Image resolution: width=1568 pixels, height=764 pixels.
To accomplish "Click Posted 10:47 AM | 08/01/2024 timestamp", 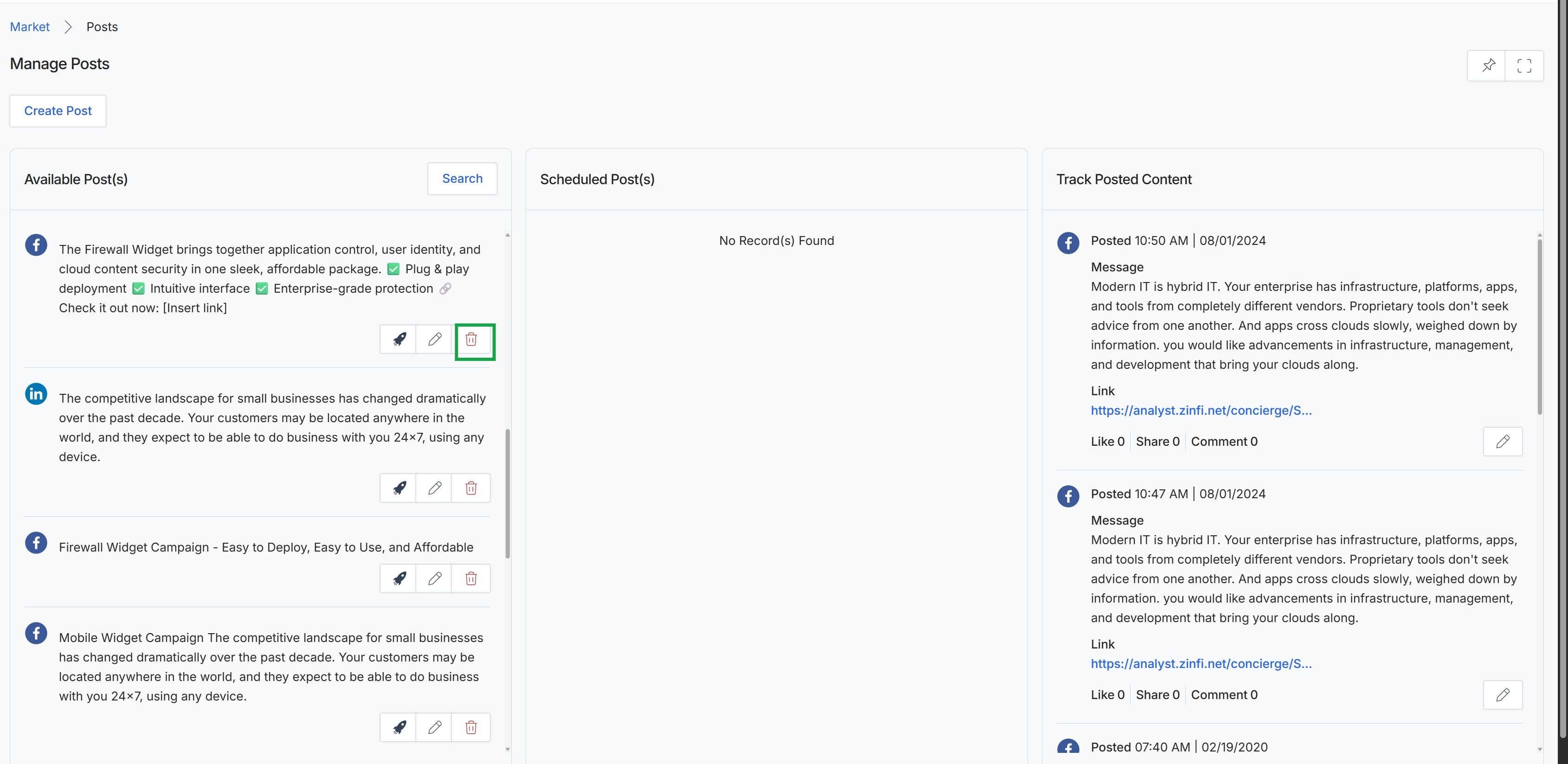I will click(x=1178, y=494).
